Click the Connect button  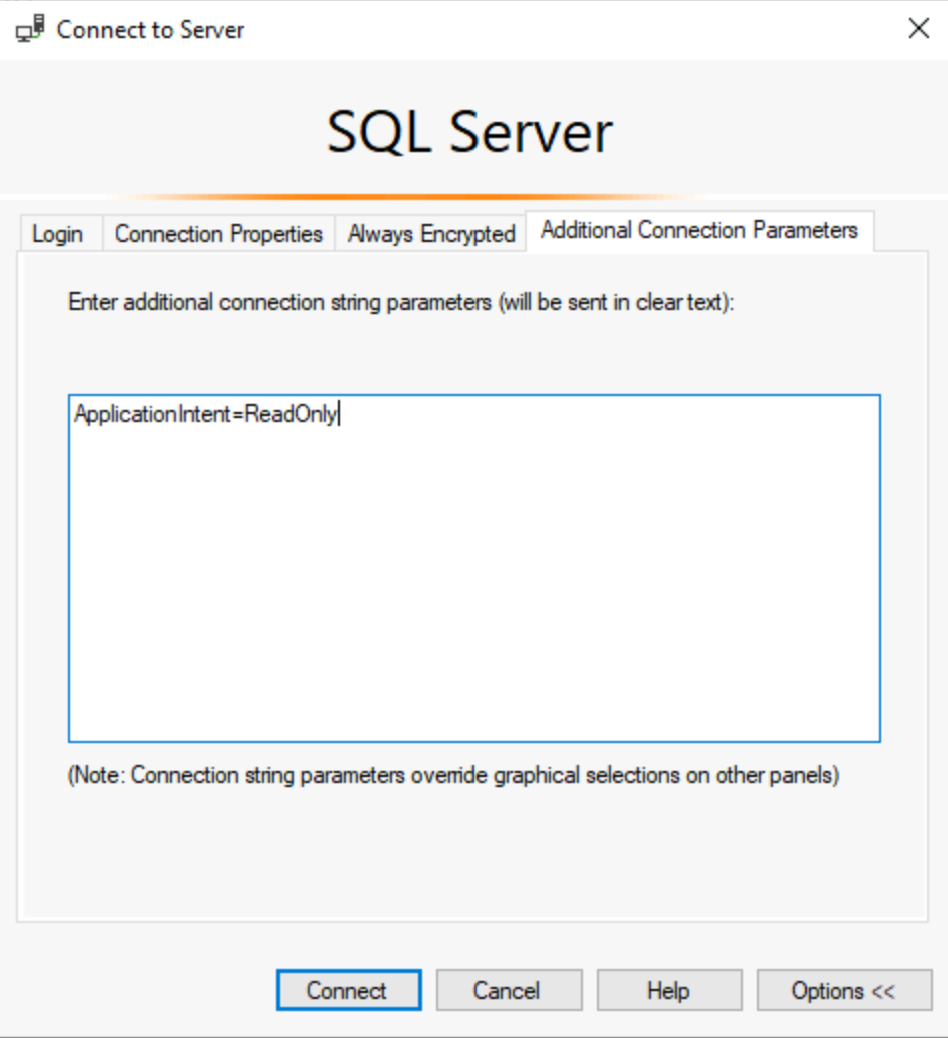click(347, 991)
